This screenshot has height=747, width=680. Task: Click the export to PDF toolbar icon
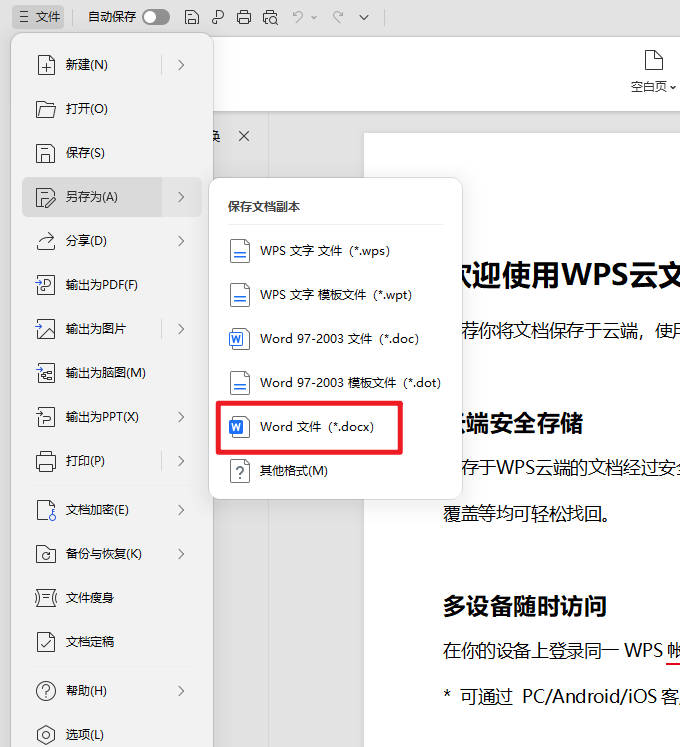(x=218, y=18)
